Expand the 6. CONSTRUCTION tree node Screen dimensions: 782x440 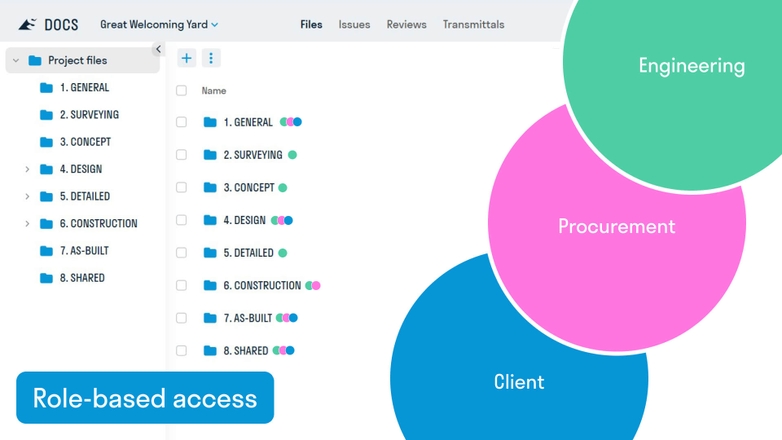pos(27,223)
